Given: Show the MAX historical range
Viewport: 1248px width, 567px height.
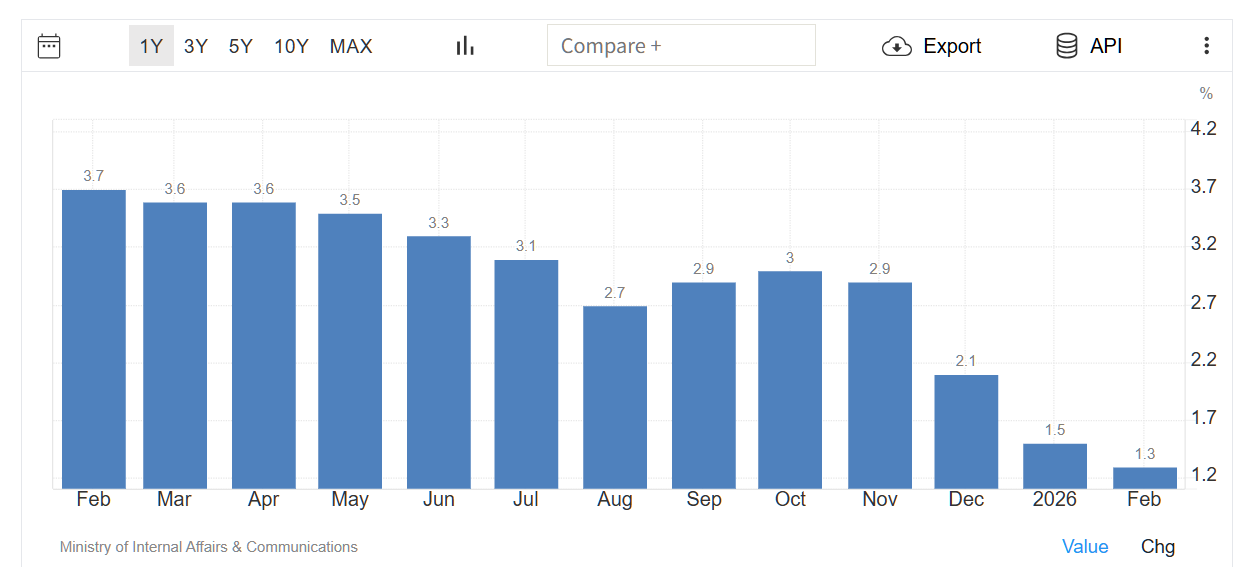Looking at the screenshot, I should pos(351,46).
